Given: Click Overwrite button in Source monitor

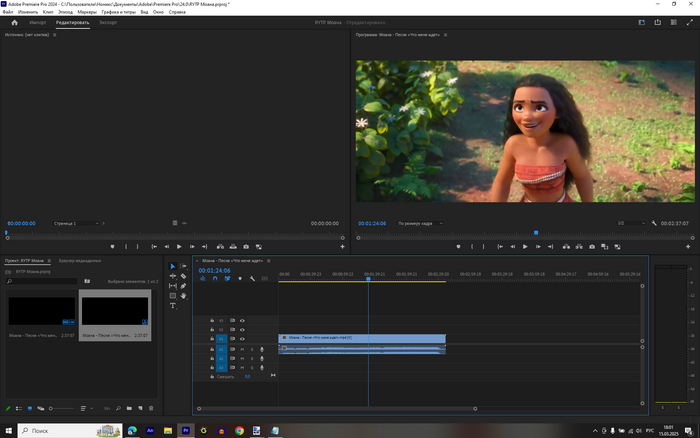Looking at the screenshot, I should click(233, 246).
